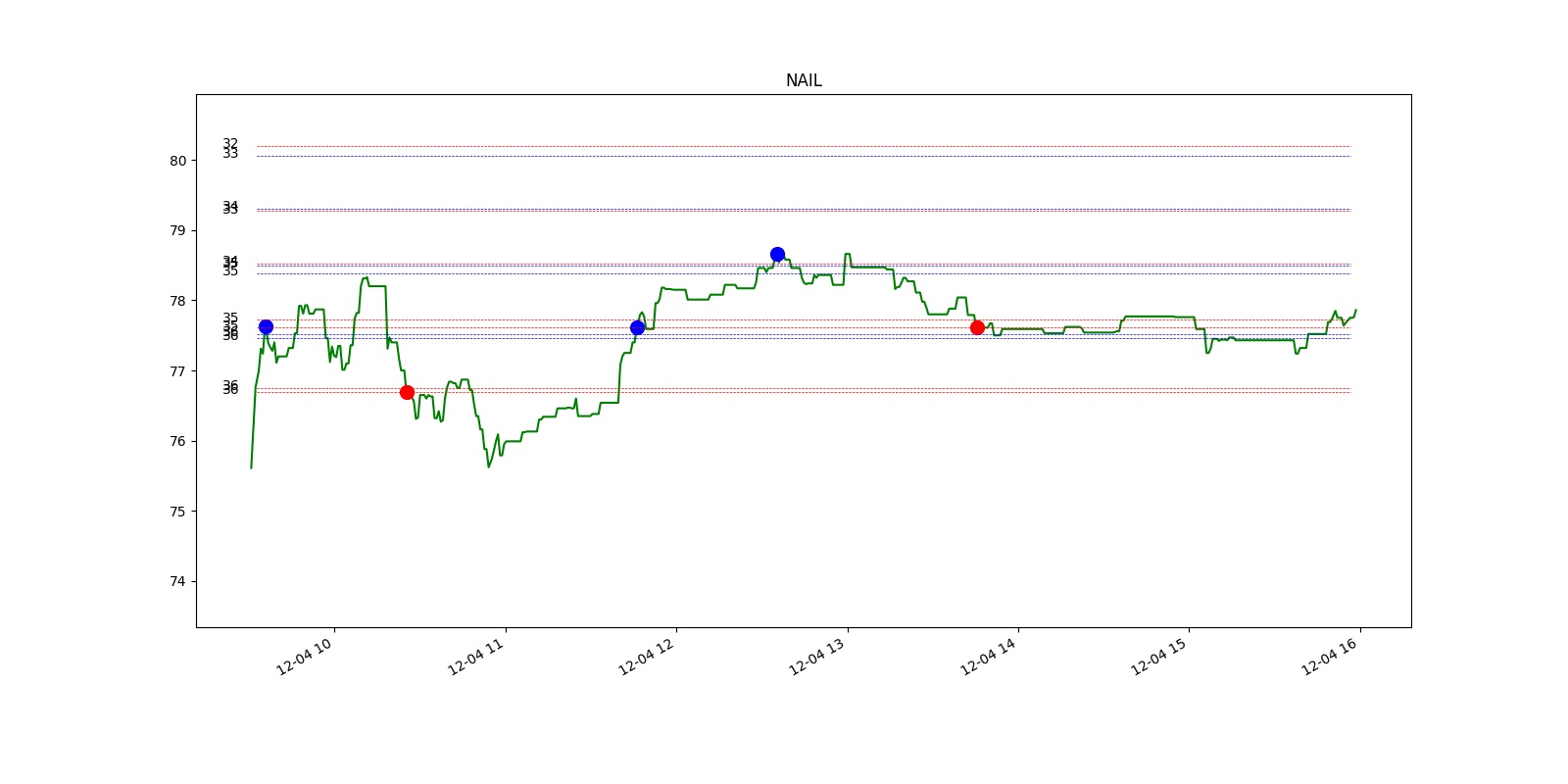Click the y-axis label 74
Image resolution: width=1568 pixels, height=784 pixels.
point(177,581)
